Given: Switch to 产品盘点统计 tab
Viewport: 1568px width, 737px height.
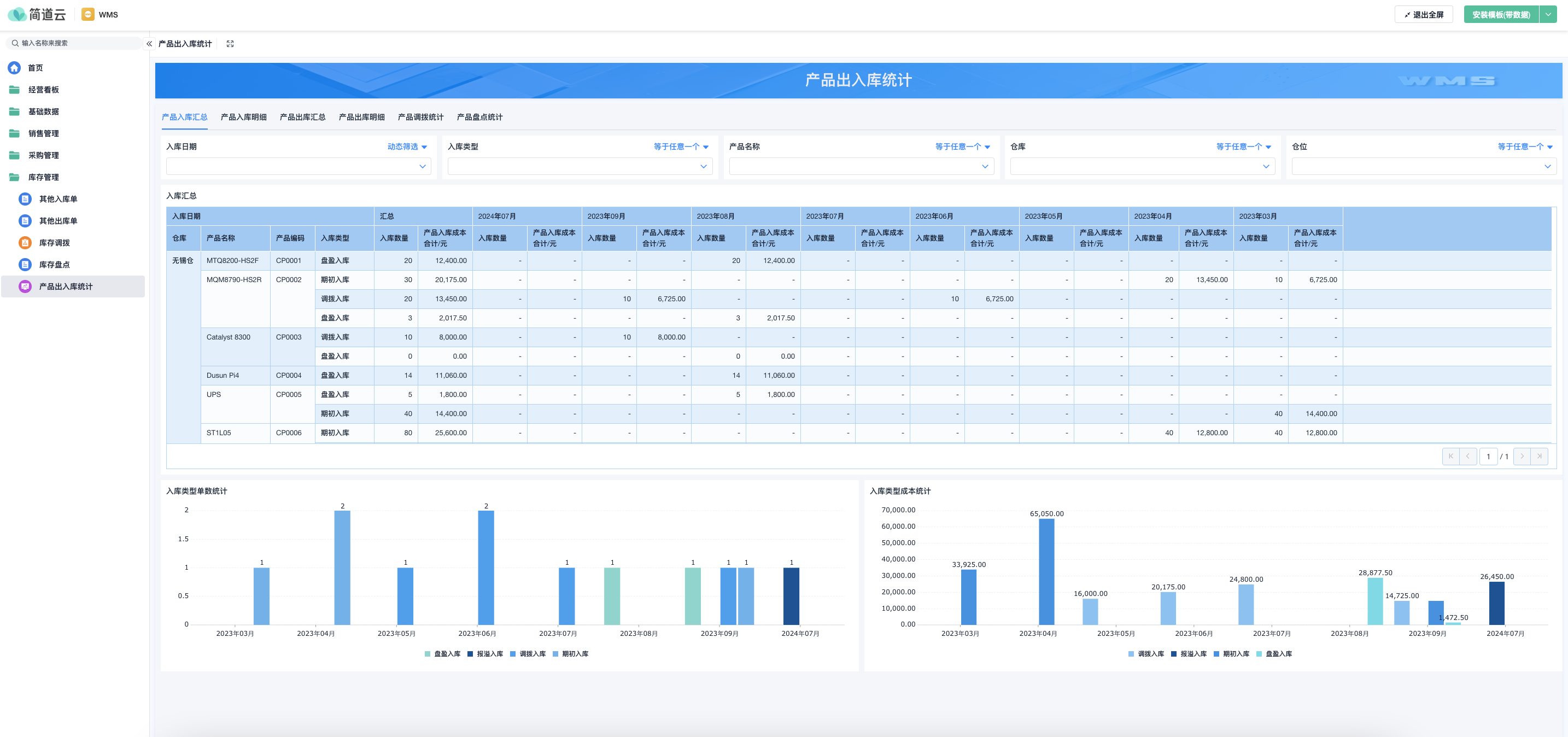Looking at the screenshot, I should [479, 117].
